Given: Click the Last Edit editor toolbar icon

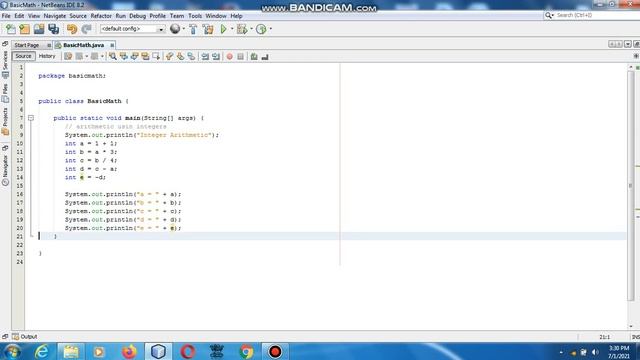Looking at the screenshot, I should (68, 56).
